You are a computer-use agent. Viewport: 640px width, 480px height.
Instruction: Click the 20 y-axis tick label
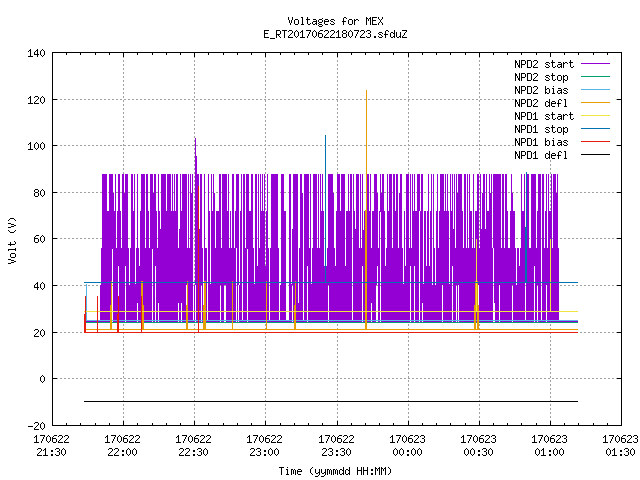[39, 333]
